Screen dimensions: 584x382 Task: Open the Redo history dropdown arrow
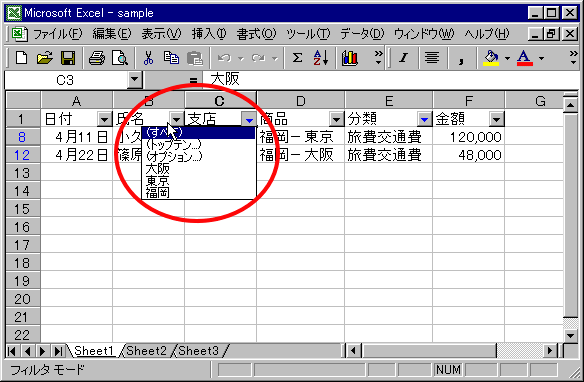(275, 58)
